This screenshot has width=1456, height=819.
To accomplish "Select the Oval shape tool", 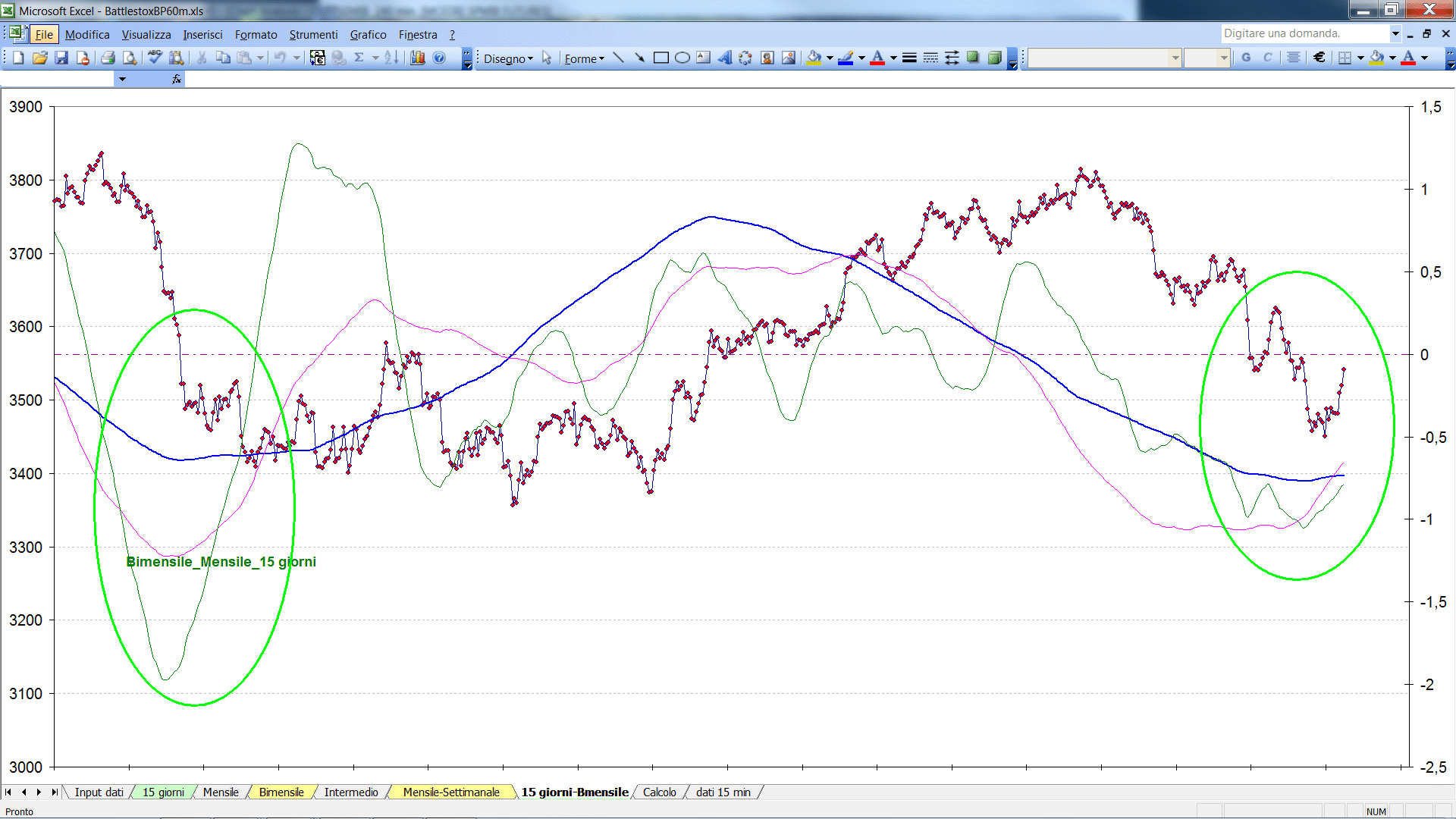I will click(x=682, y=58).
